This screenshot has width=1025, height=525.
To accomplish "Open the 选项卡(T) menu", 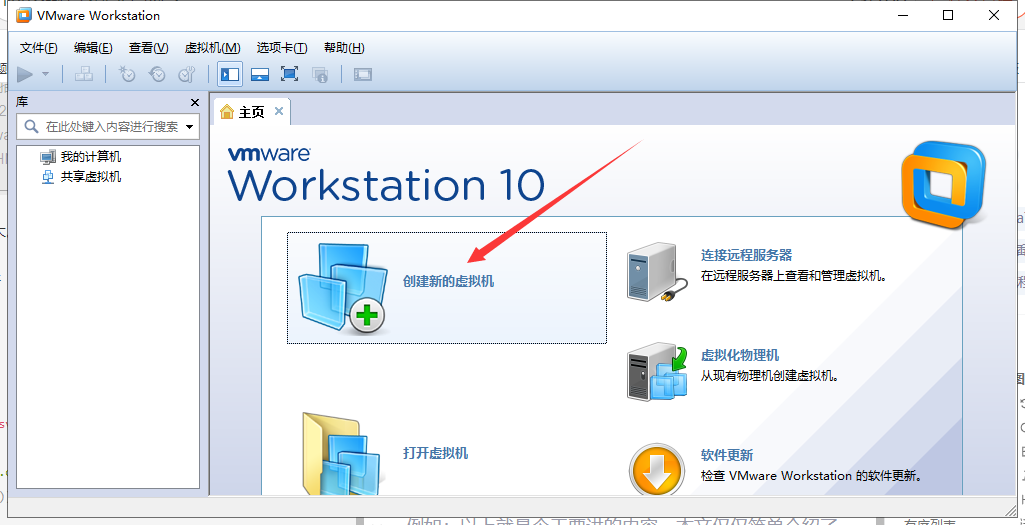I will click(x=282, y=48).
